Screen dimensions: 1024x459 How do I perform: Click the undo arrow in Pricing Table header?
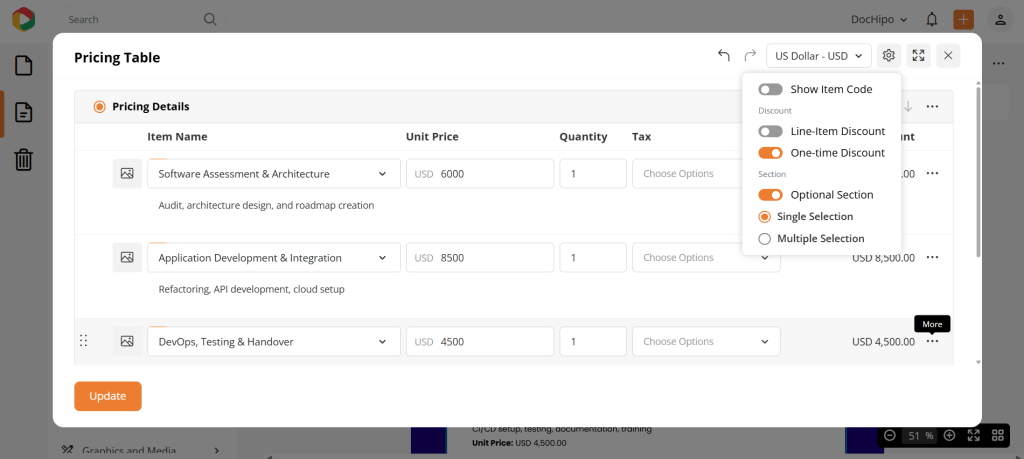(724, 55)
